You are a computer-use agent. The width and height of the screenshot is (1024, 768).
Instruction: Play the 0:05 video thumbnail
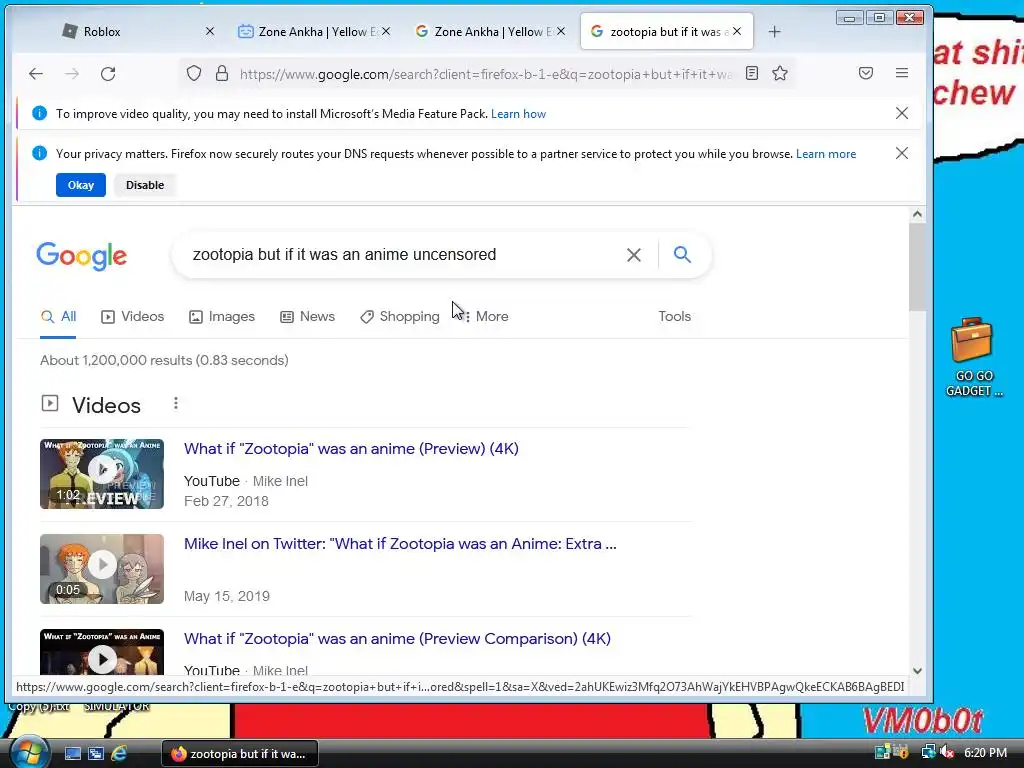102,569
